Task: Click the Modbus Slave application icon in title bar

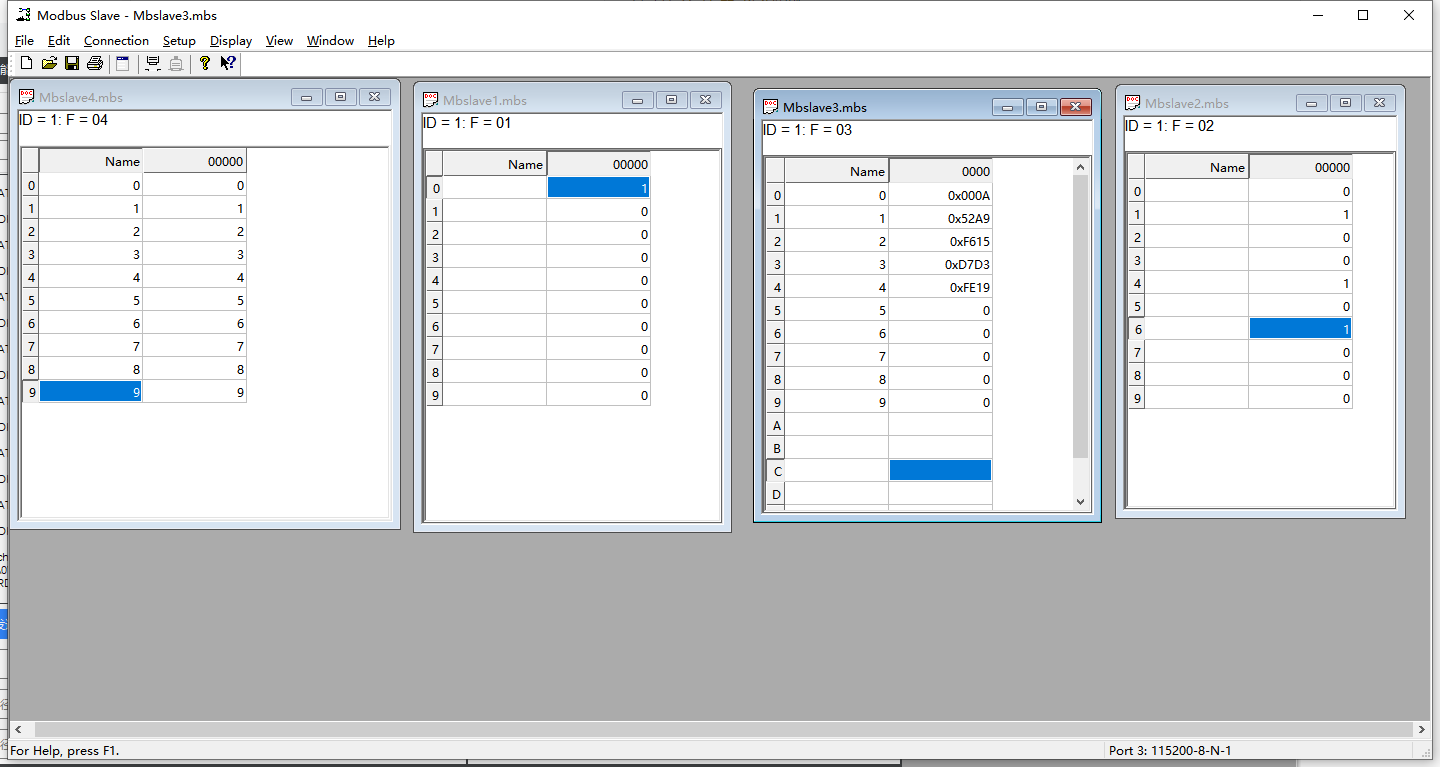Action: pyautogui.click(x=23, y=15)
